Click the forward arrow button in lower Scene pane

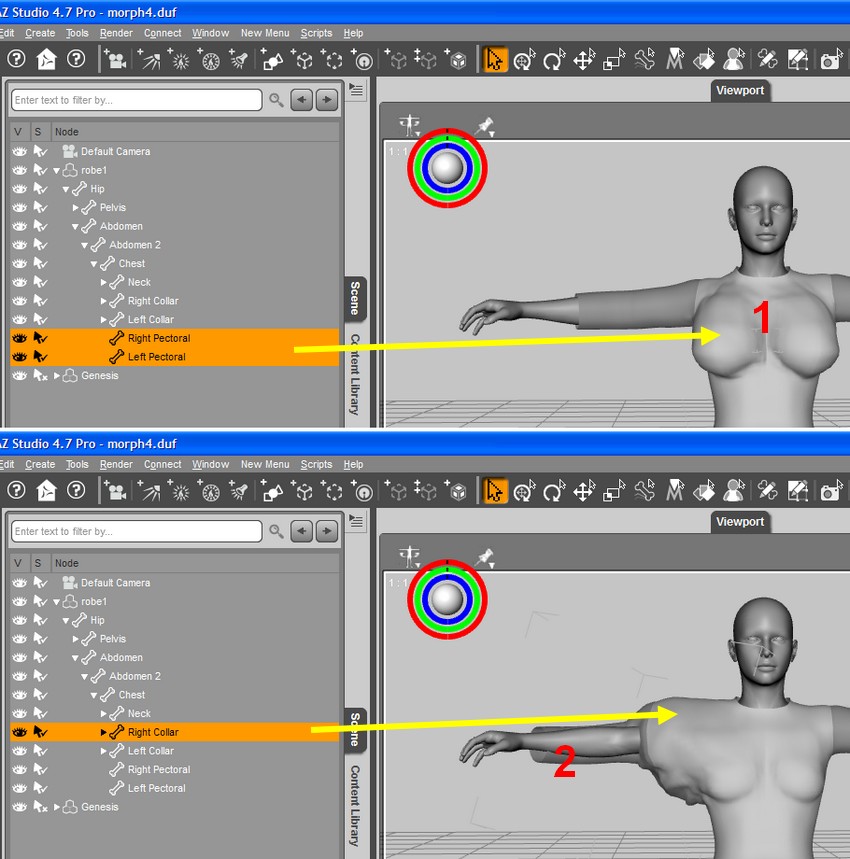(x=327, y=531)
